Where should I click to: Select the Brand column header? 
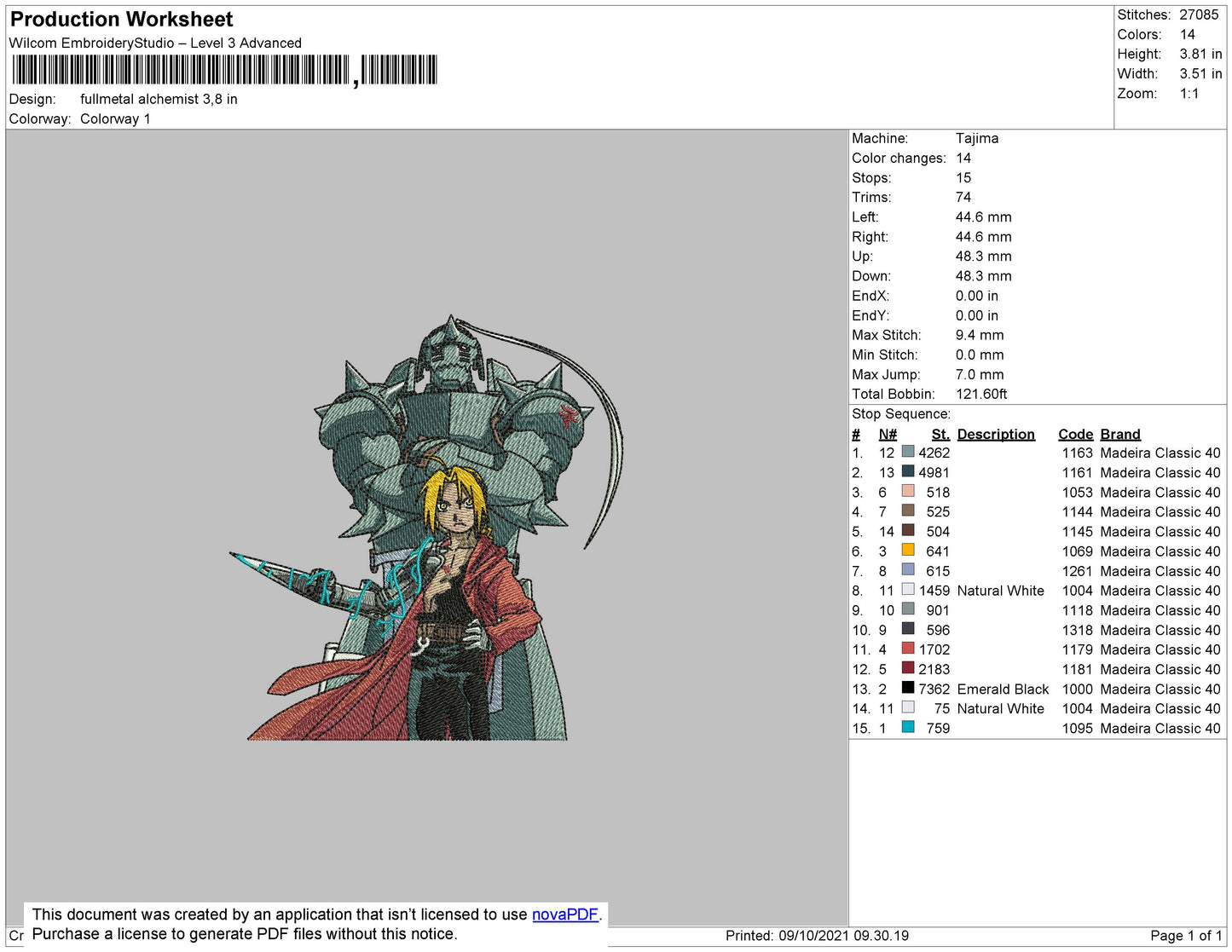click(1119, 434)
